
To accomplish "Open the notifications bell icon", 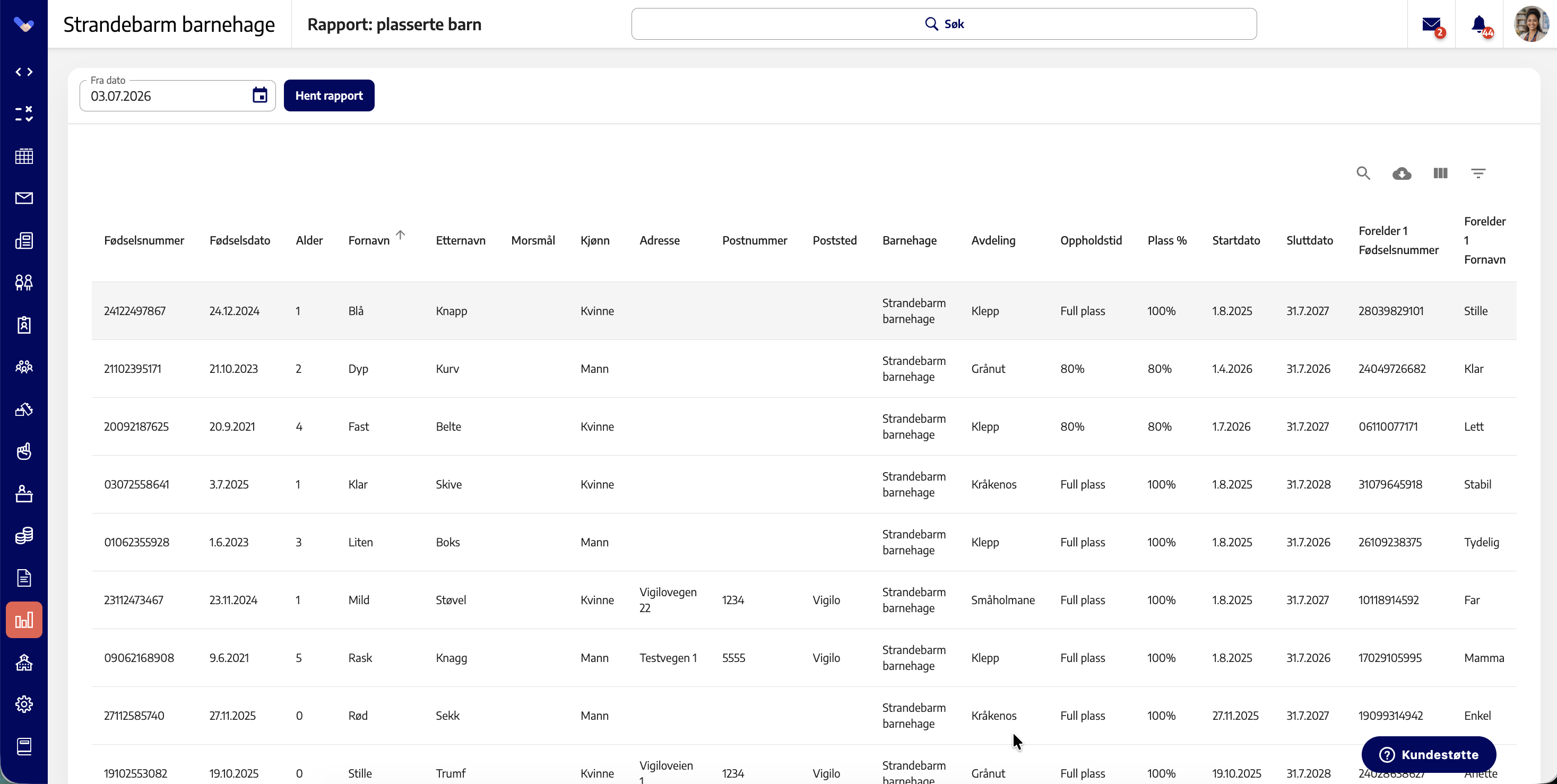I will coord(1480,25).
